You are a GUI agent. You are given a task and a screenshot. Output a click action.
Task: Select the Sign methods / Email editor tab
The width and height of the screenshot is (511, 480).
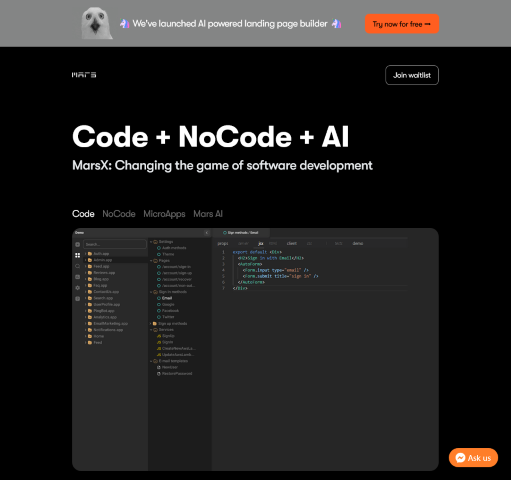pos(241,233)
